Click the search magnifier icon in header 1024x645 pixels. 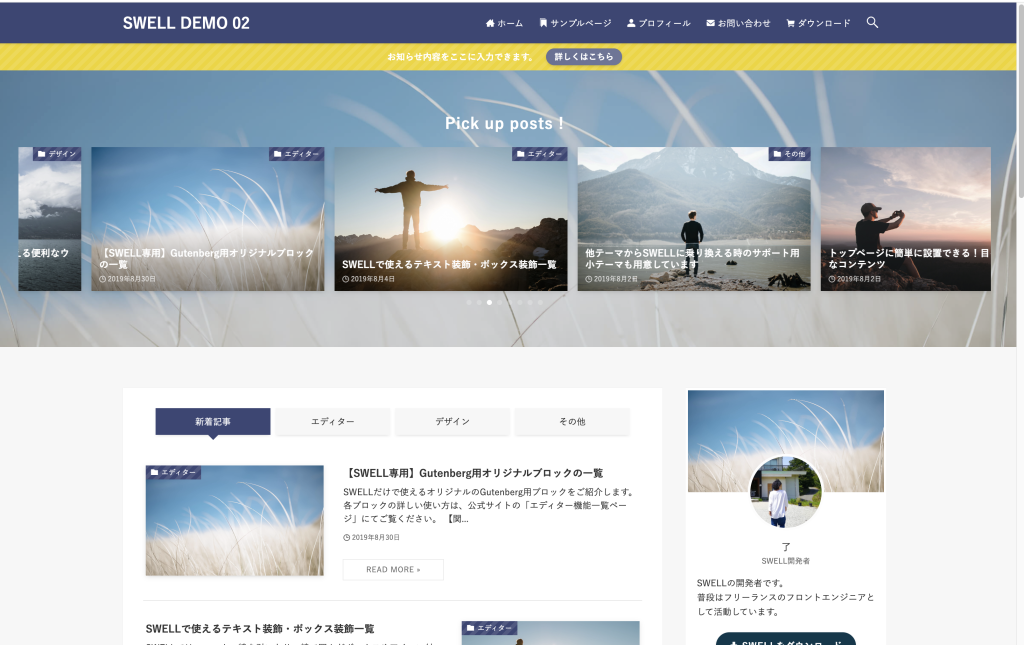pos(872,22)
